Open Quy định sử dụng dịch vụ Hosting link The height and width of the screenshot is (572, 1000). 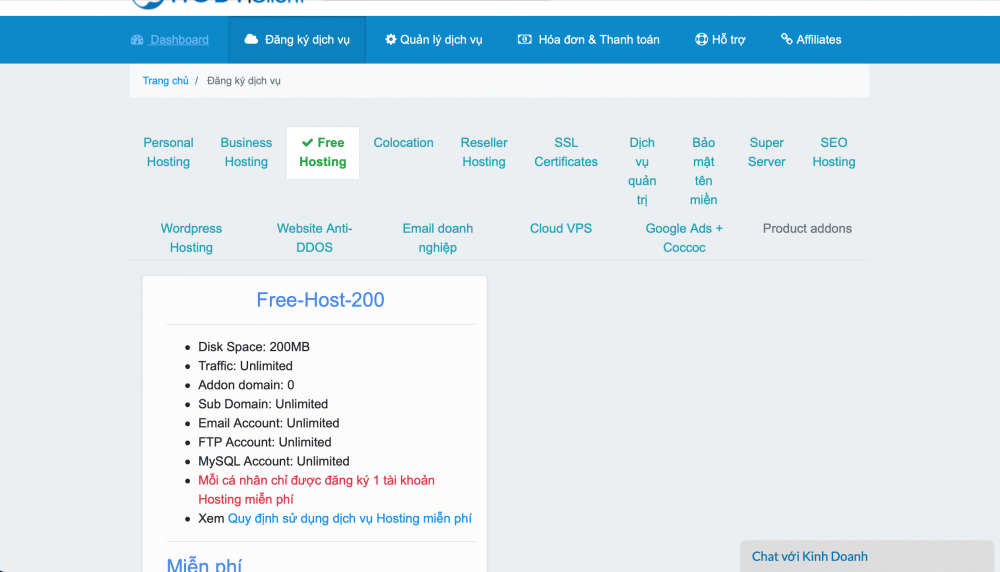click(x=349, y=519)
